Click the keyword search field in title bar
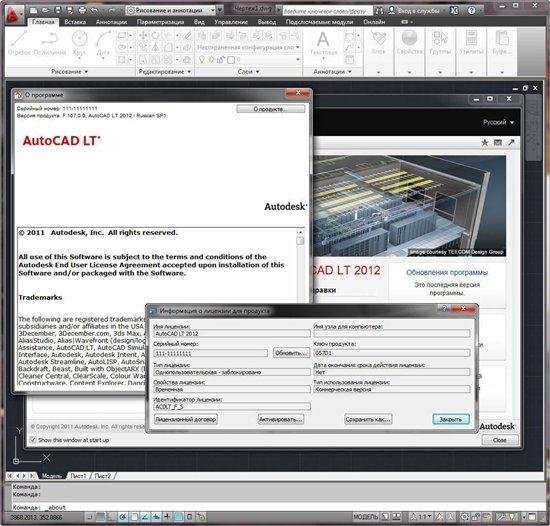This screenshot has height=526, width=550. point(327,11)
